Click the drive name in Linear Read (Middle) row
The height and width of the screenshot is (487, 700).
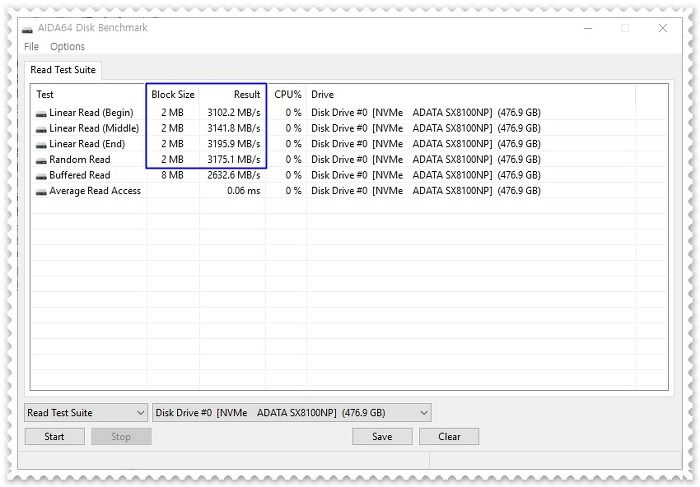click(425, 128)
